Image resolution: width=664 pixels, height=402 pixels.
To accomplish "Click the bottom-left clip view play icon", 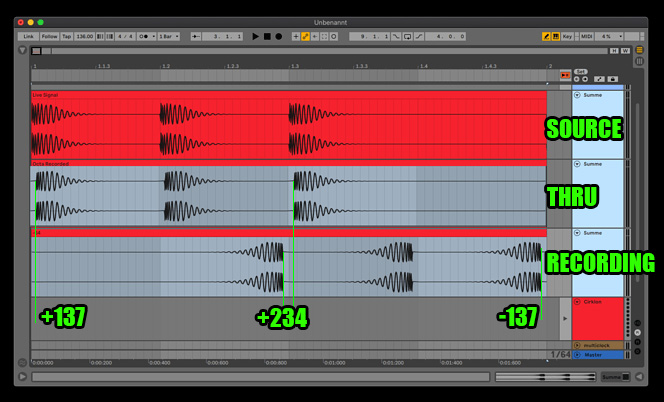I will click(x=20, y=377).
